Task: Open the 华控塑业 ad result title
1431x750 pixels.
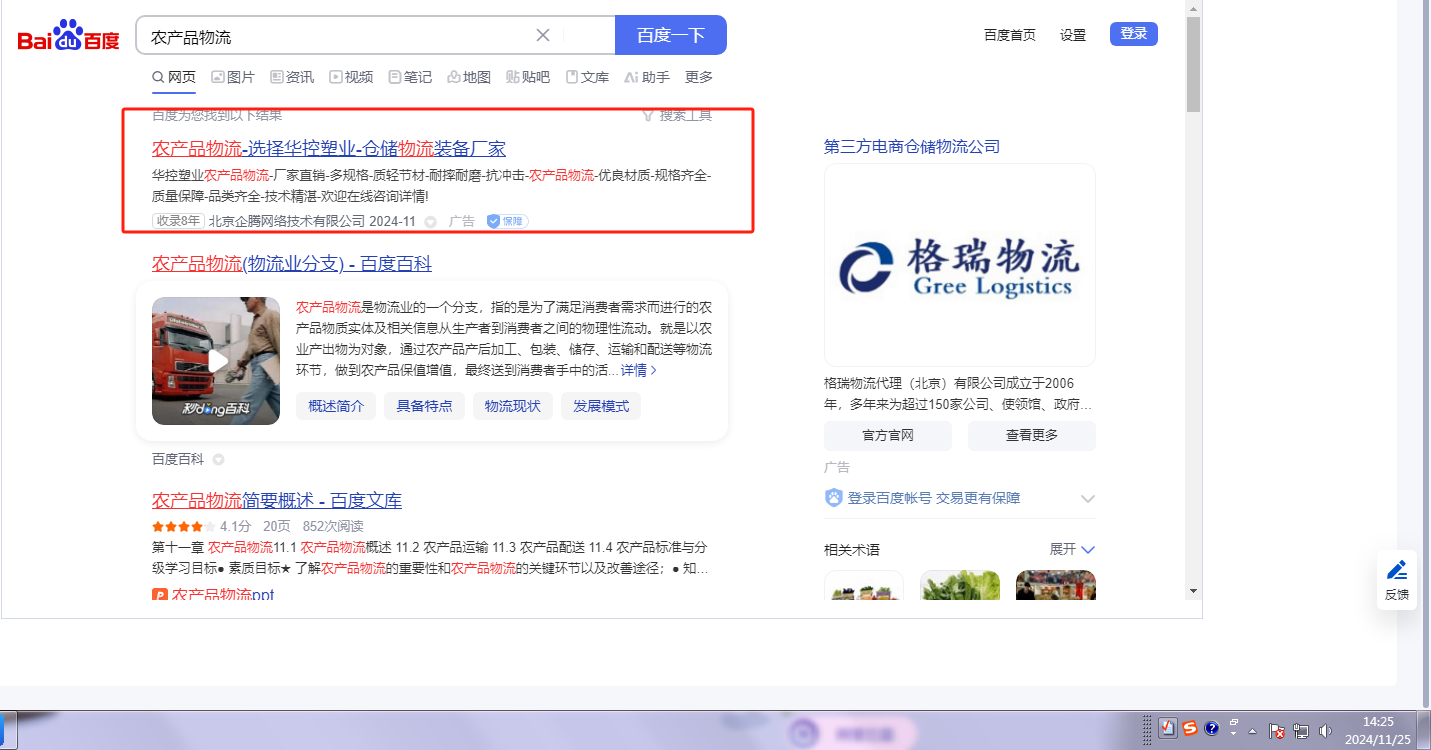Action: click(x=329, y=149)
